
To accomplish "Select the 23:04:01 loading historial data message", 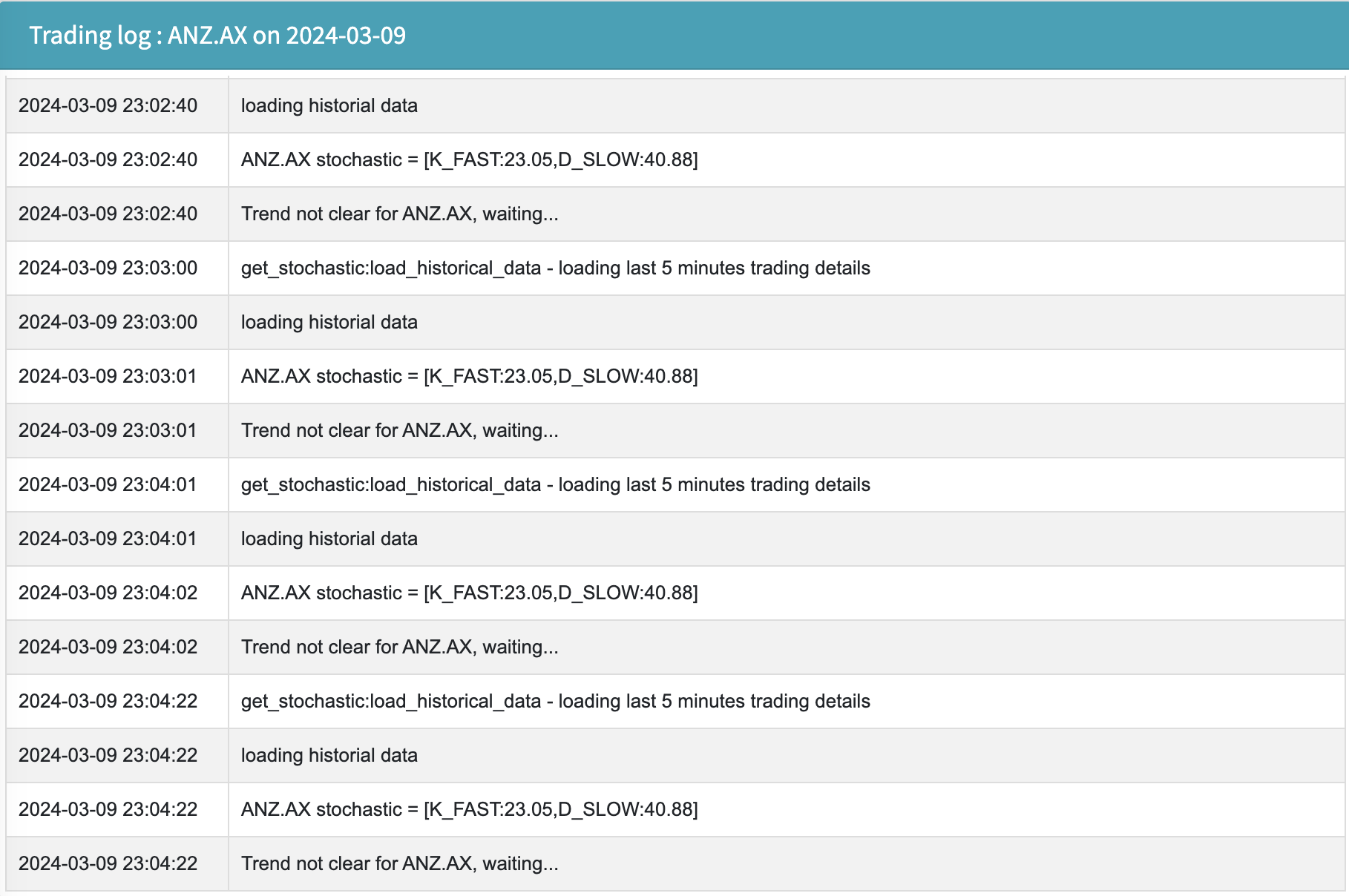I will point(329,538).
